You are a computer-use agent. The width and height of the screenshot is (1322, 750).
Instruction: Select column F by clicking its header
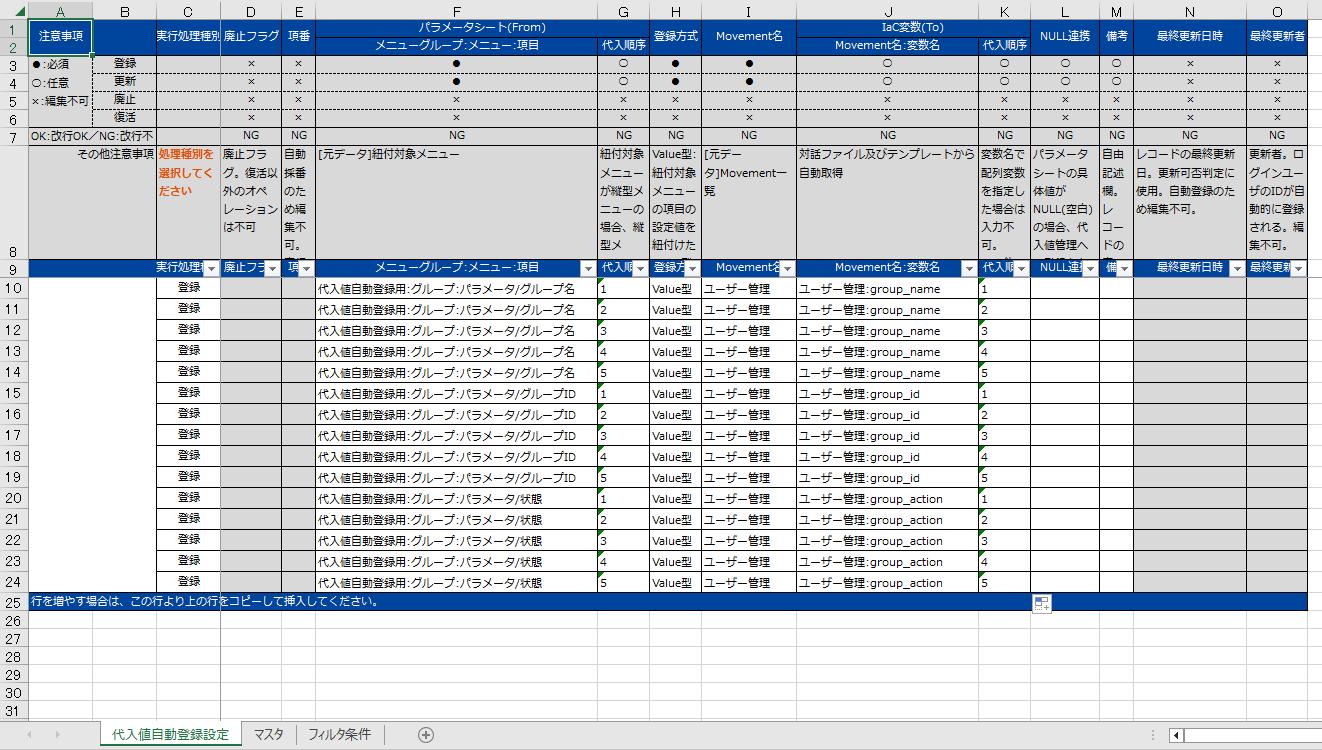point(456,11)
